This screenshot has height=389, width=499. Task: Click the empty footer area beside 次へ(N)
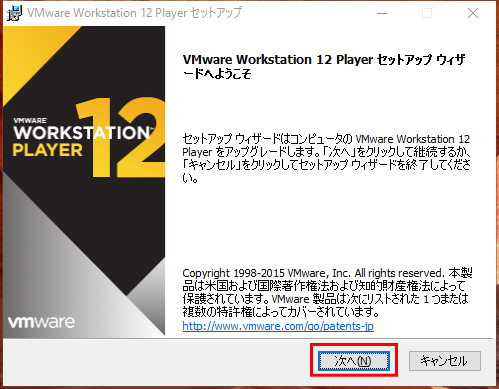click(157, 362)
